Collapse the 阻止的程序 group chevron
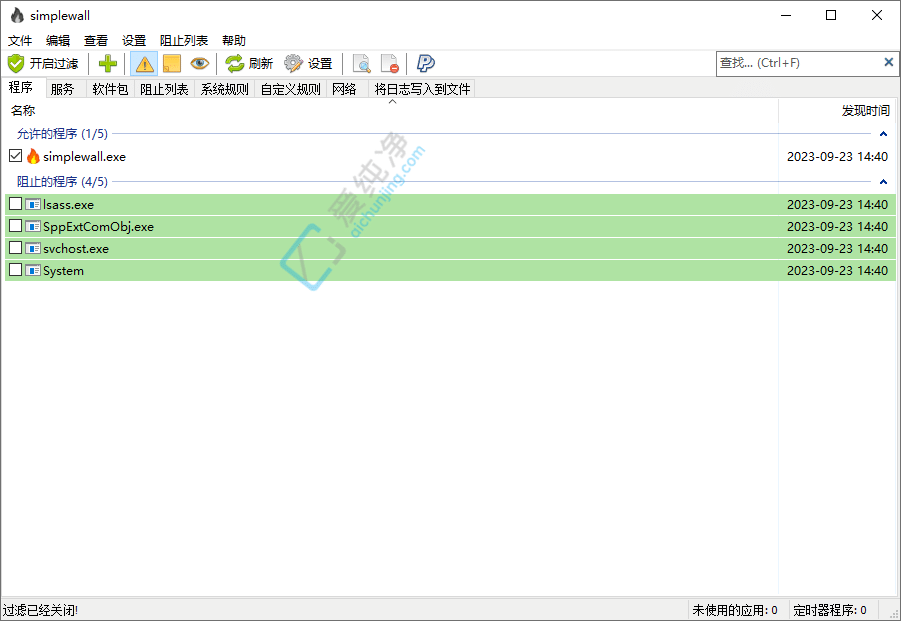 [883, 182]
